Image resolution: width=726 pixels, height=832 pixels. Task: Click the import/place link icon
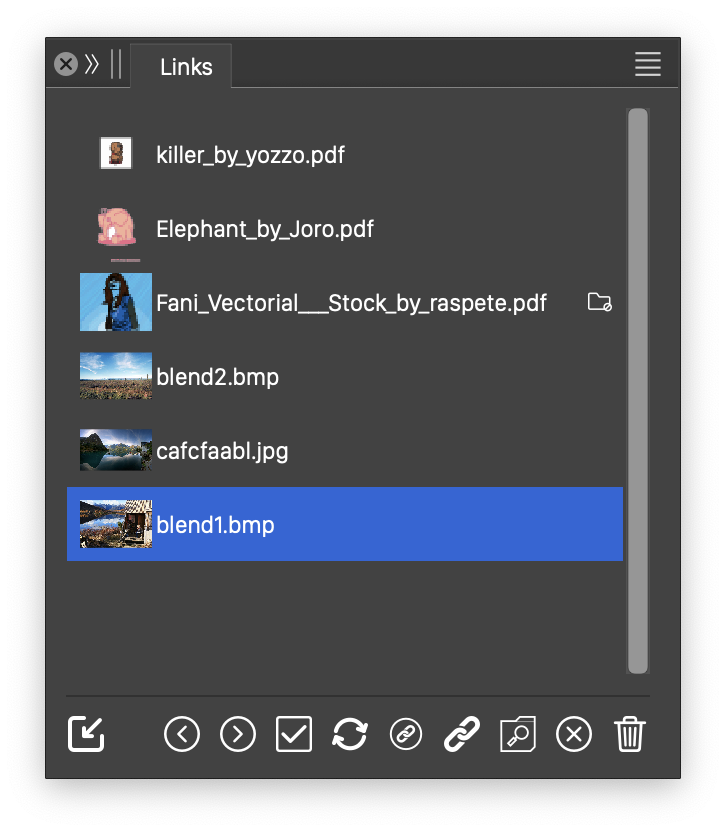(x=87, y=735)
